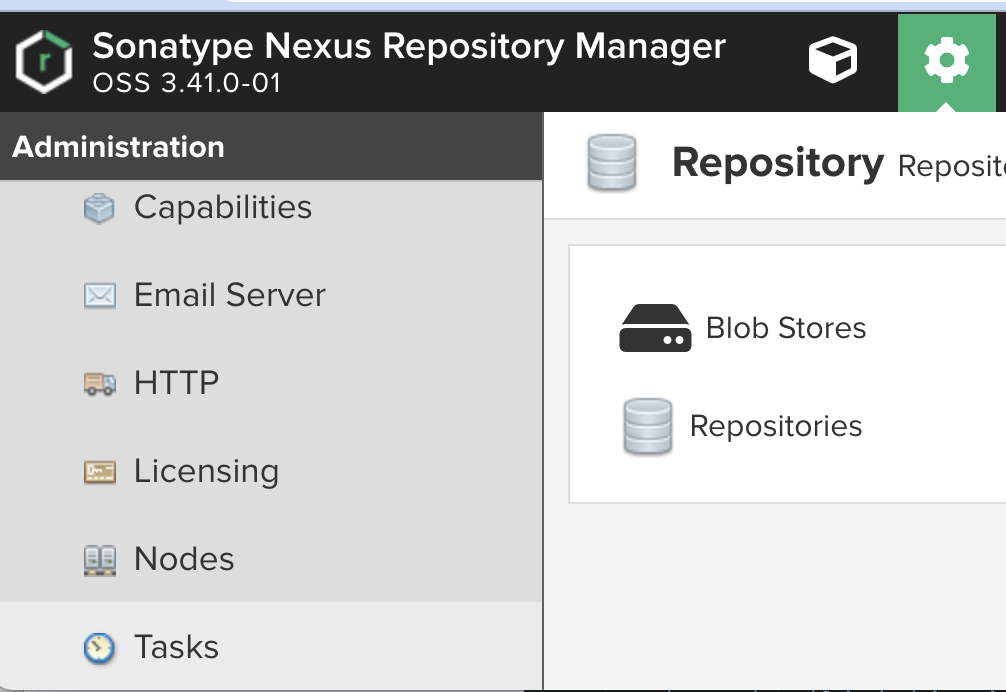The image size is (1006, 692).
Task: Click the Licensing key card icon
Action: pyautogui.click(x=99, y=471)
